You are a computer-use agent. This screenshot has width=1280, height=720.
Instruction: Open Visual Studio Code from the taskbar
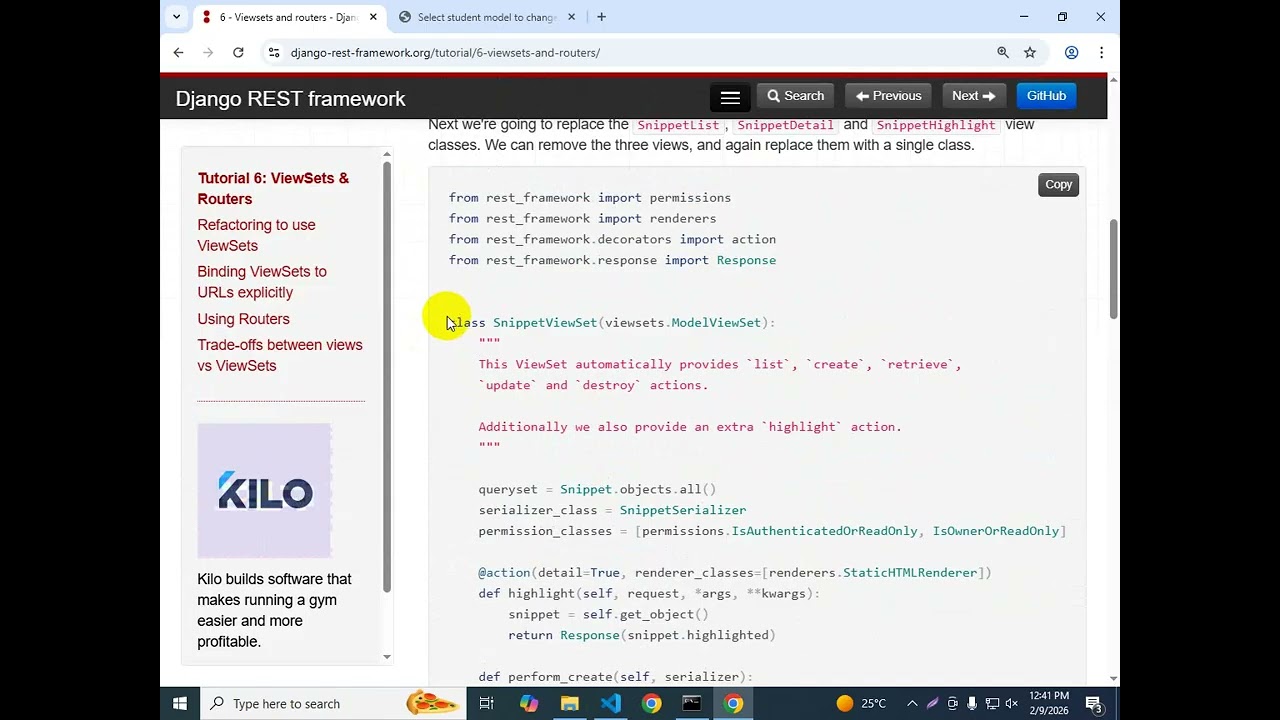610,704
